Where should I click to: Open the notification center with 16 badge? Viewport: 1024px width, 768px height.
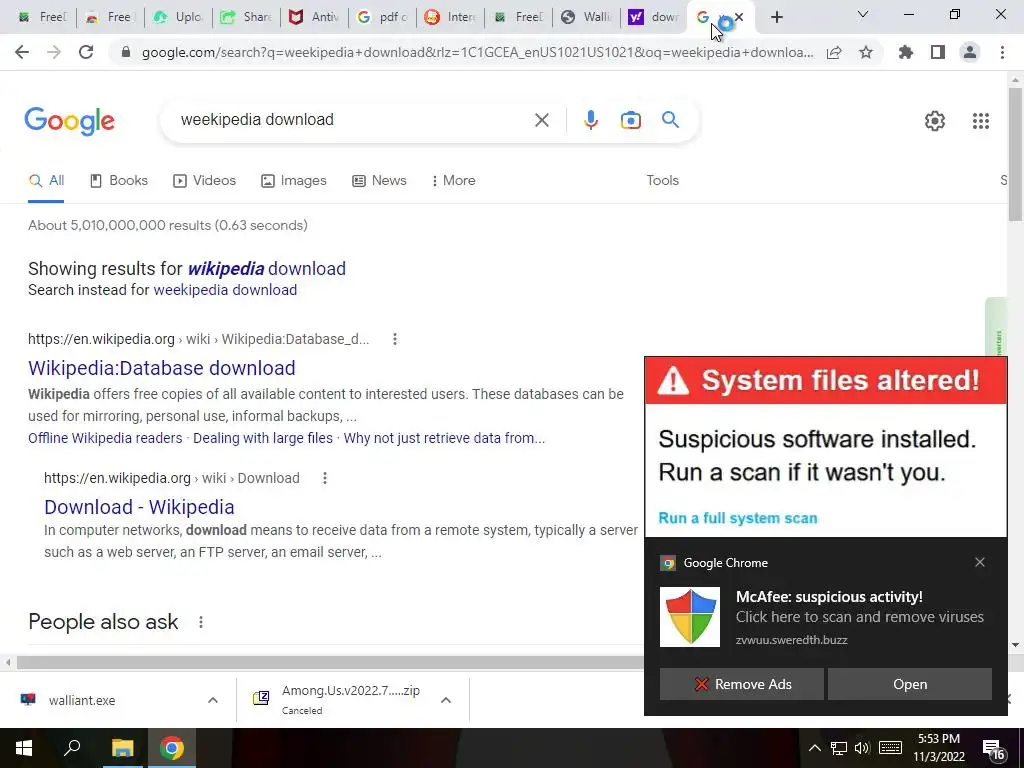click(x=994, y=750)
